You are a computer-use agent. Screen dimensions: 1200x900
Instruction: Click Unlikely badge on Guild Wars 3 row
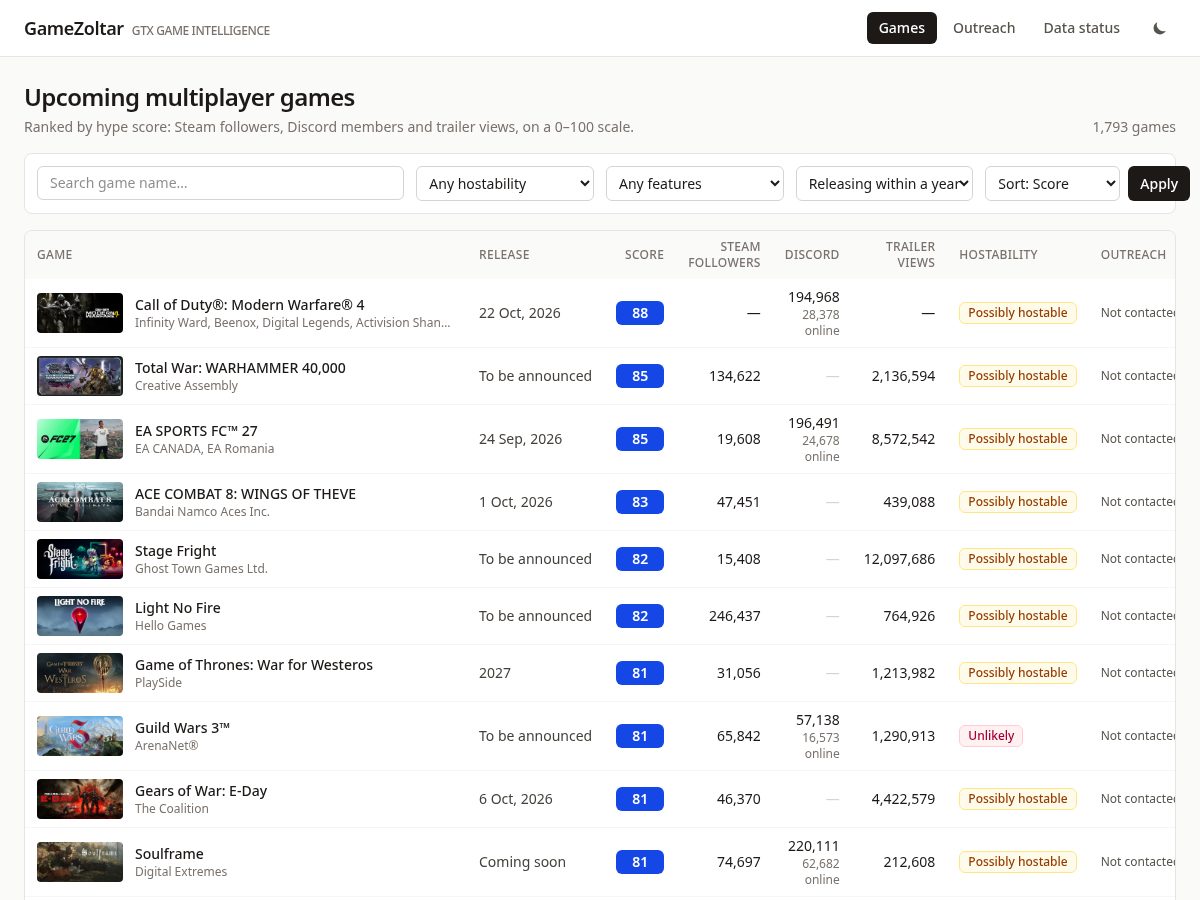(x=991, y=736)
